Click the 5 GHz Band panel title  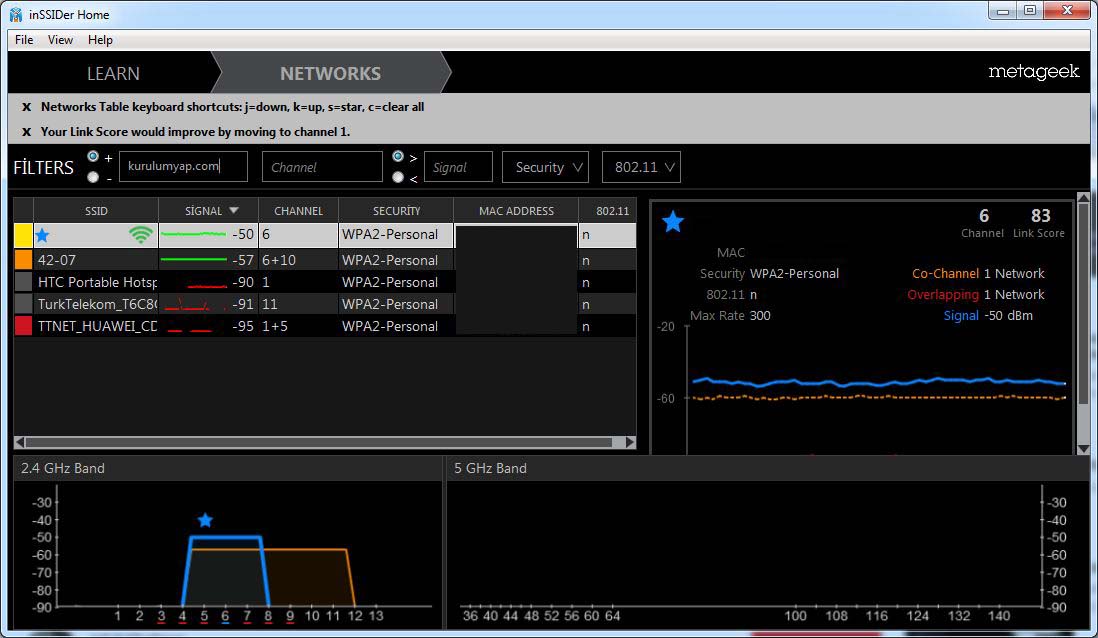490,468
